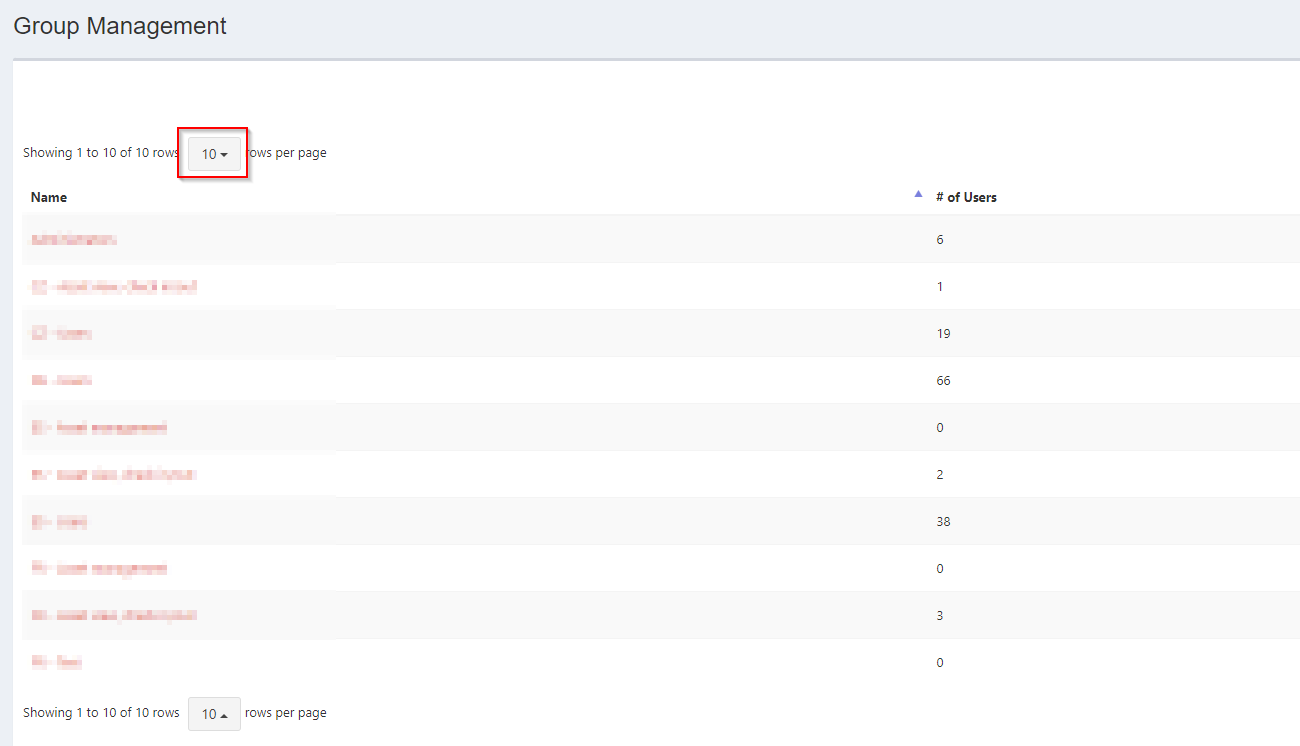Click the "rows per page" label text
The image size is (1300, 746).
click(x=288, y=152)
